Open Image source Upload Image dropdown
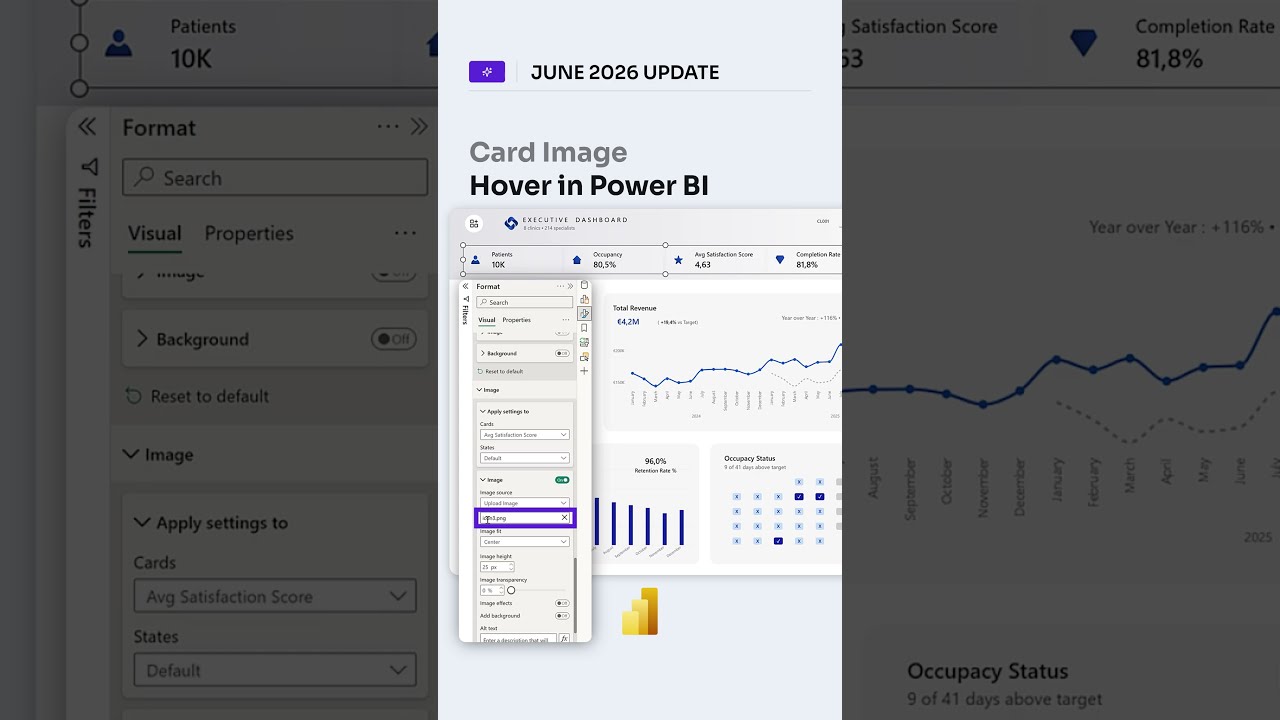This screenshot has width=1280, height=720. tap(525, 503)
